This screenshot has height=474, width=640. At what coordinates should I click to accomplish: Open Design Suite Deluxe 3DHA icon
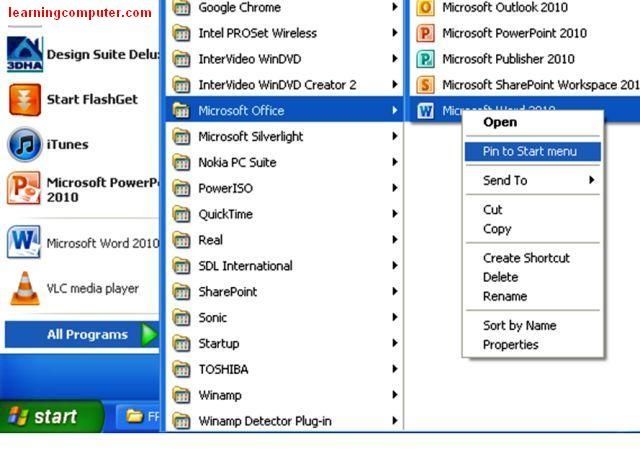click(x=24, y=54)
